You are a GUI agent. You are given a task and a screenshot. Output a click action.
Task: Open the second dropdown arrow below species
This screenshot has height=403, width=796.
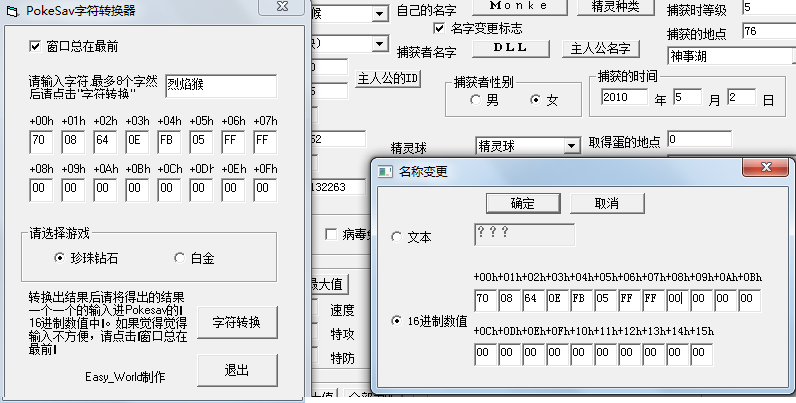(380, 44)
